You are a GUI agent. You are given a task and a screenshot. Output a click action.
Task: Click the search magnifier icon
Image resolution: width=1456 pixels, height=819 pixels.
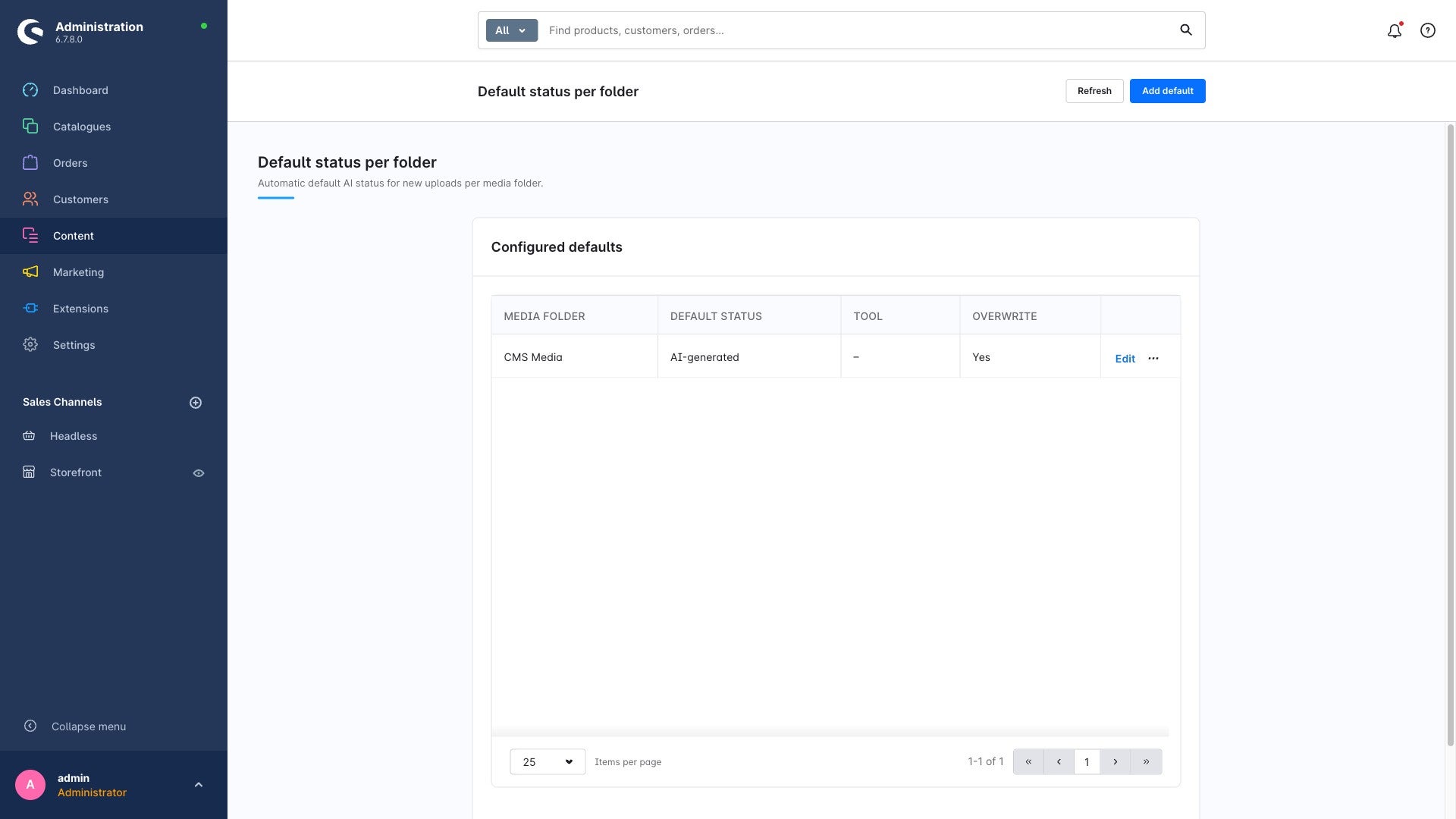[1186, 30]
